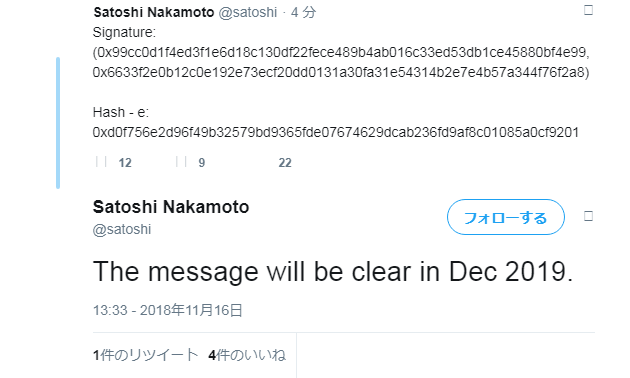
Task: Click the reply count 12
Action: click(x=125, y=163)
